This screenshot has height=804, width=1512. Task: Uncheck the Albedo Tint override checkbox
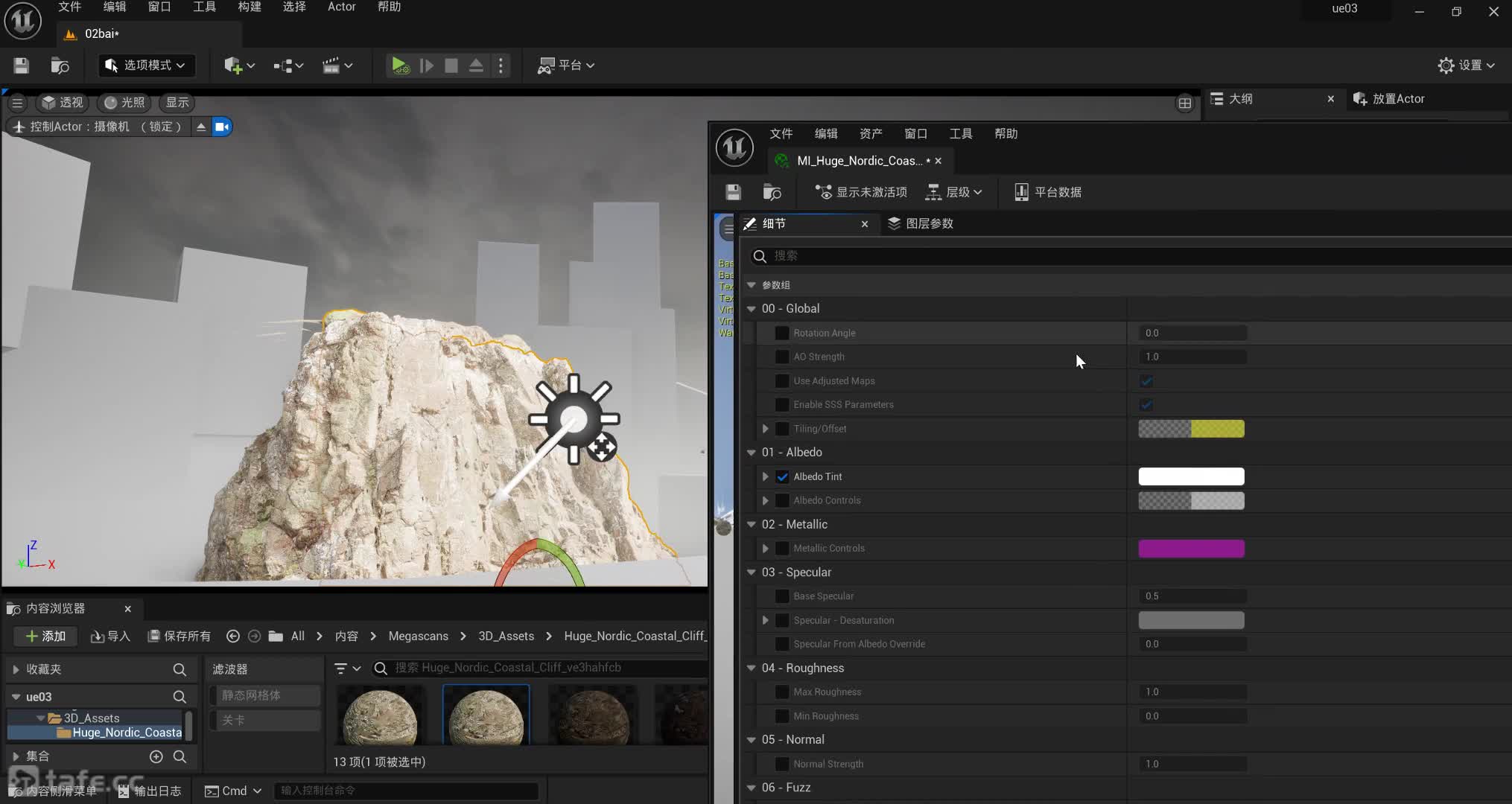click(782, 476)
